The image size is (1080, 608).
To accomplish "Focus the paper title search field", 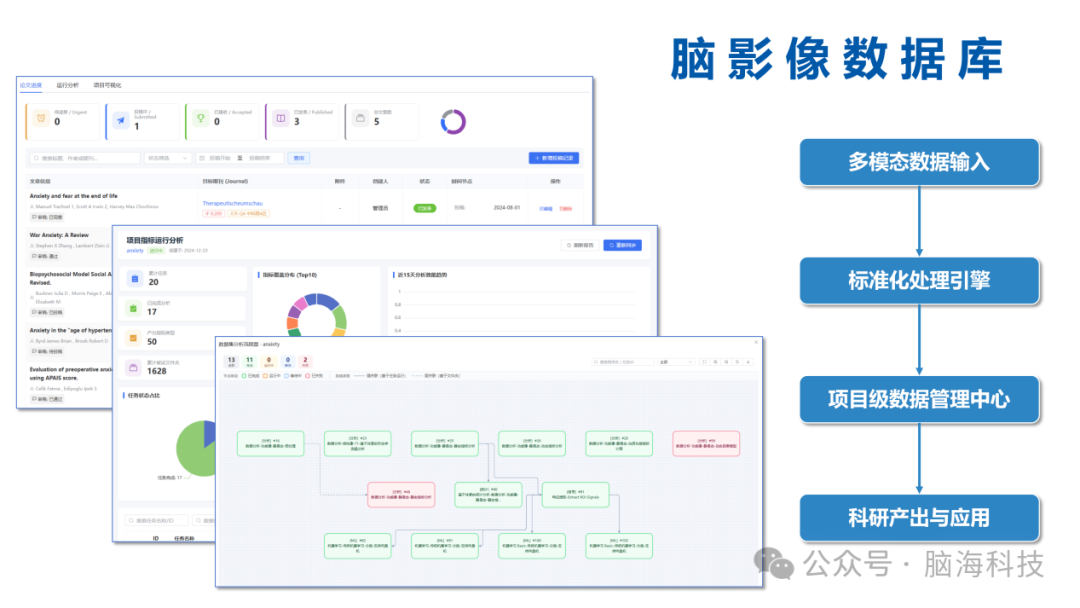I will [85, 158].
